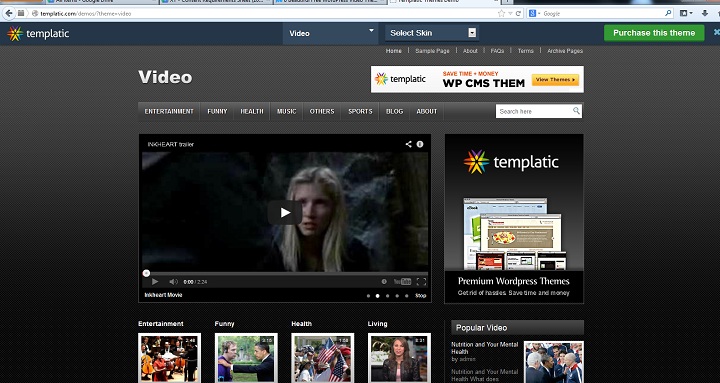Open the Entertainment orchestra video thumbnail
Viewport: 720px width, 383px height.
point(169,358)
